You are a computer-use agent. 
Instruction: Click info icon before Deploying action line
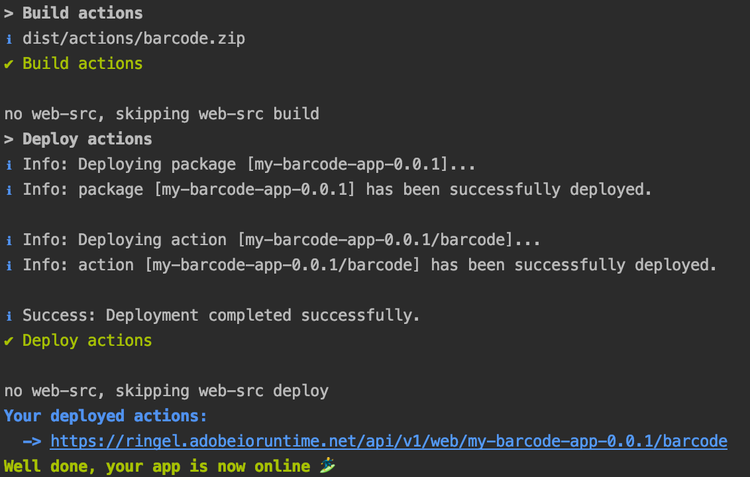pos(9,240)
